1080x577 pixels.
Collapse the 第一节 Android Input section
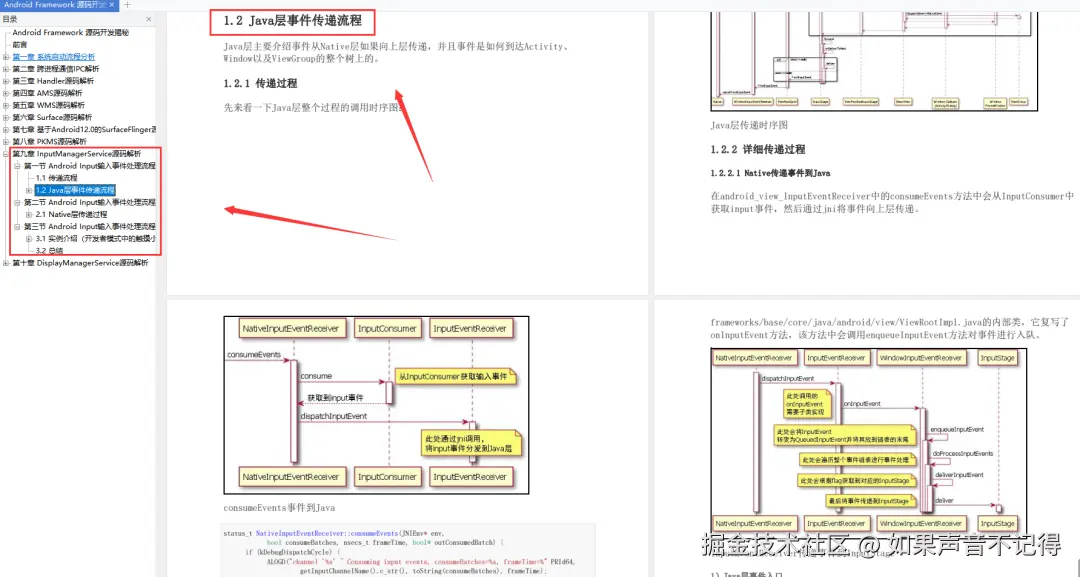pos(18,166)
